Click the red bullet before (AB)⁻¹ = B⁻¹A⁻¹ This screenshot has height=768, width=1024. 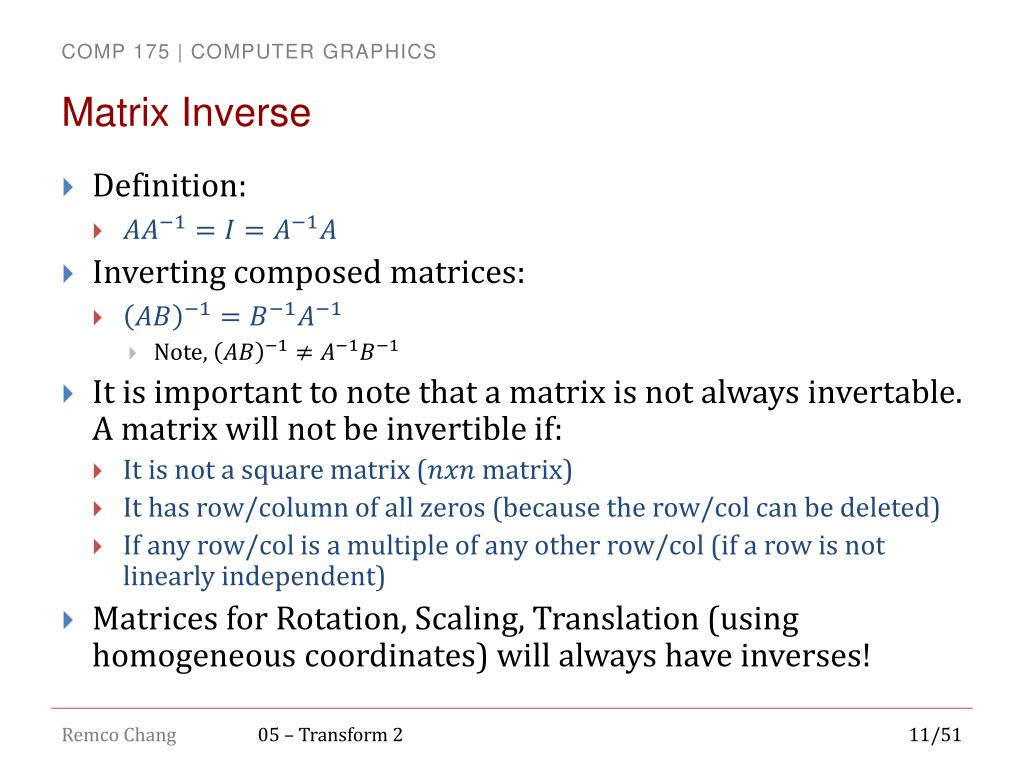pos(97,318)
